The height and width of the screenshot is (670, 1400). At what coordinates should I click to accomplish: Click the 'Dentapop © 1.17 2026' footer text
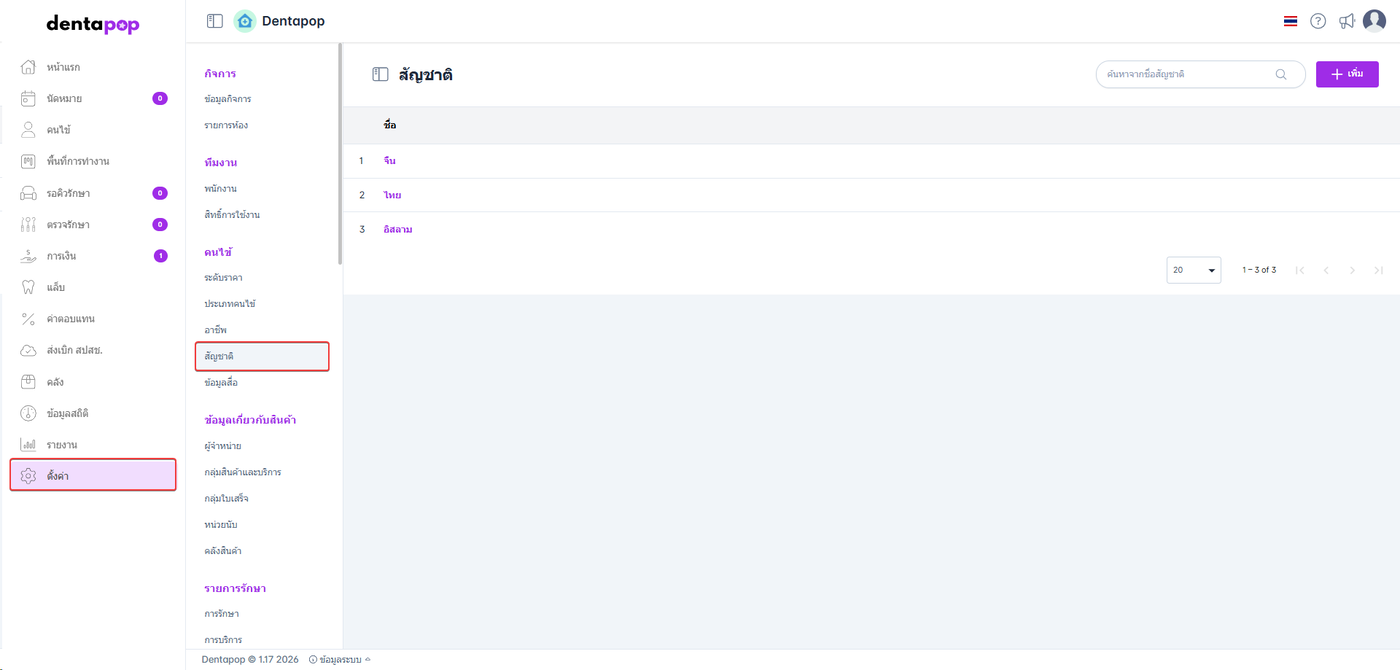251,660
